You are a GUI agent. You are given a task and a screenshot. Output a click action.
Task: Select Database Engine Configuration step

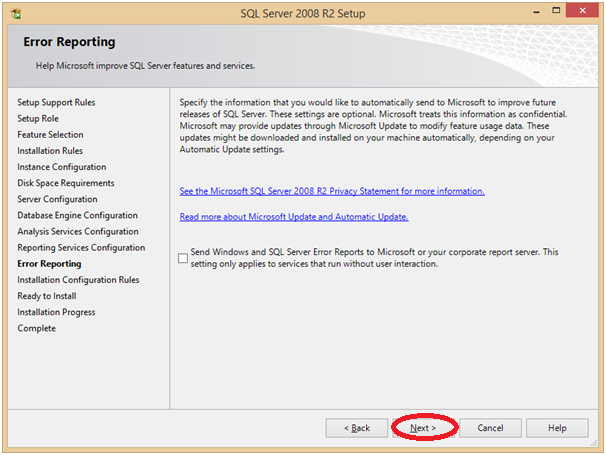pos(77,215)
